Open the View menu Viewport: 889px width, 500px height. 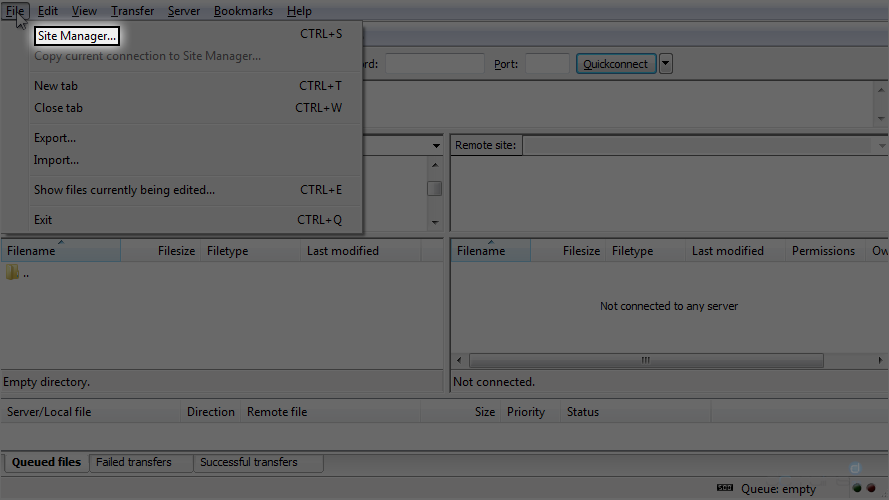tap(84, 11)
